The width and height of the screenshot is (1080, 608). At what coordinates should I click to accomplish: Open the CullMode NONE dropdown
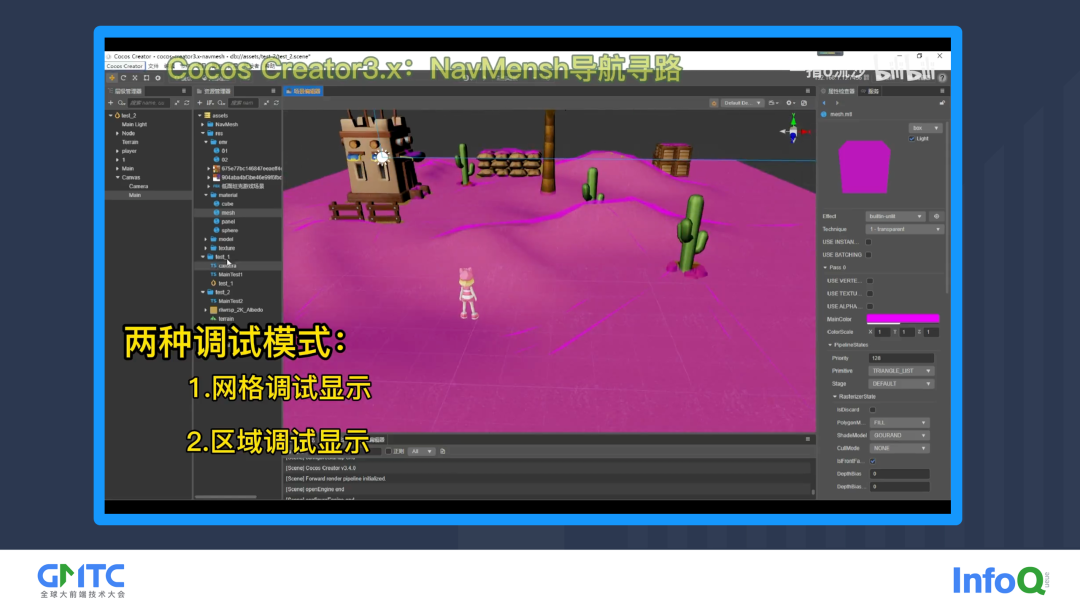click(900, 448)
